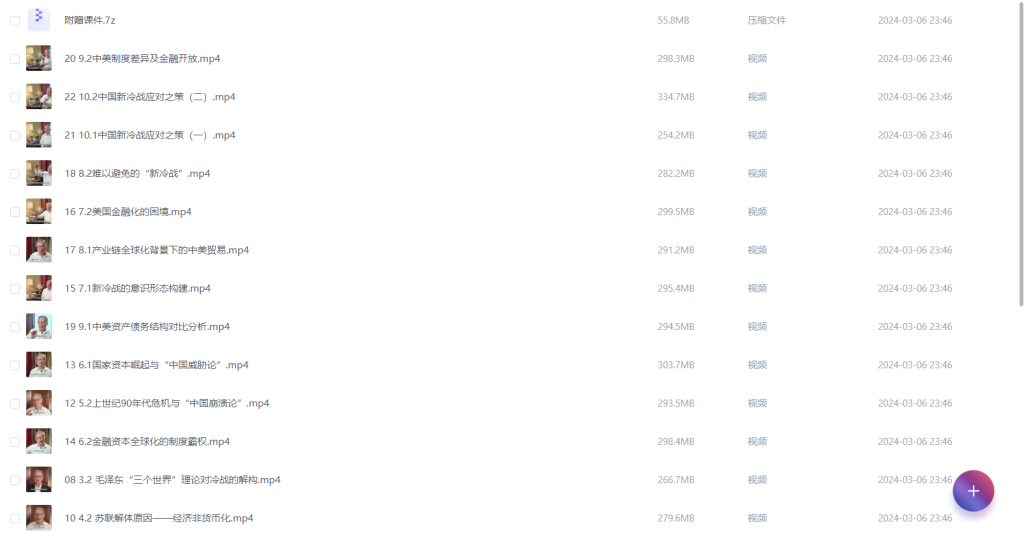Click the purple plus floating action button
The image size is (1024, 540).
[x=973, y=491]
